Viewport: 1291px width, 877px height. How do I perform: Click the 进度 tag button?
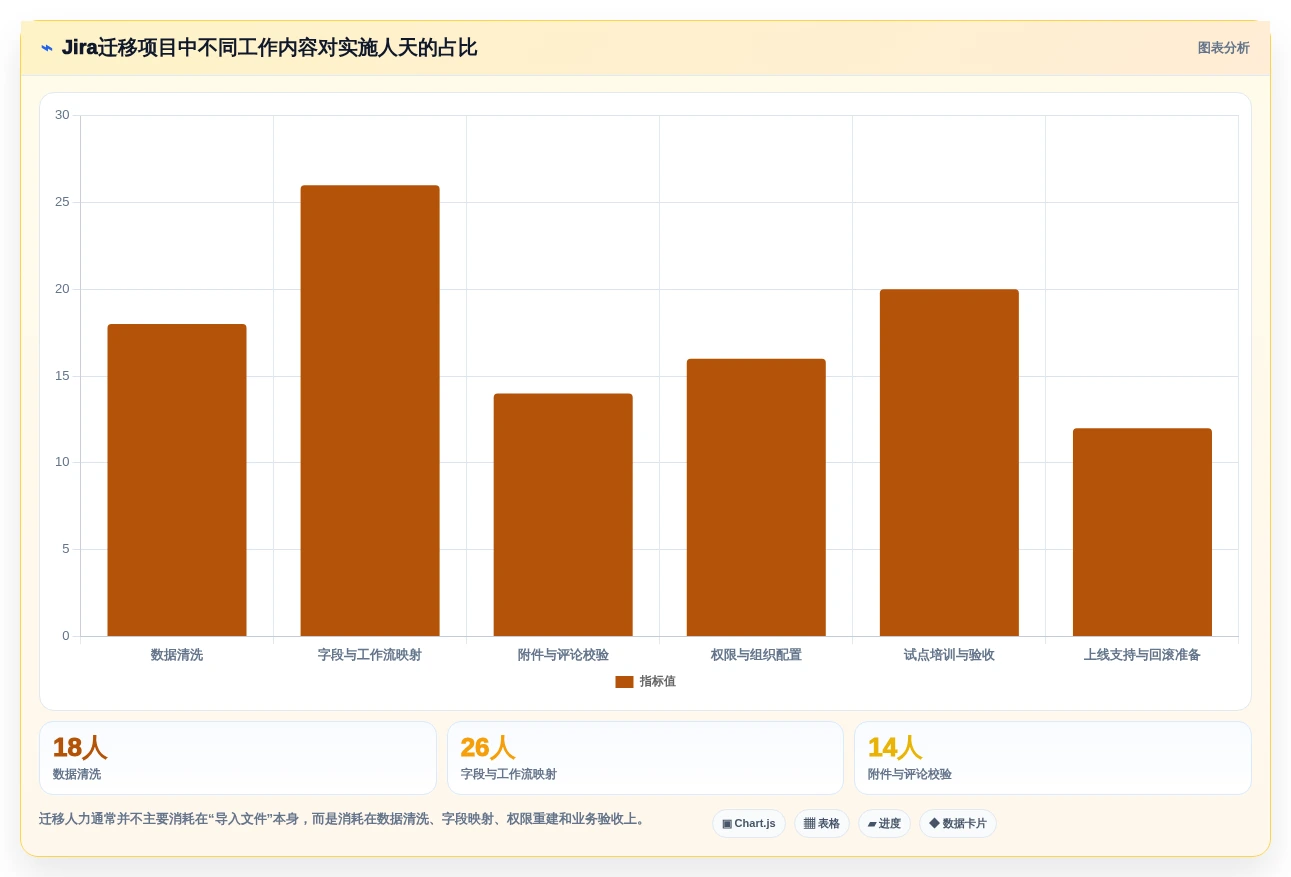click(x=884, y=824)
